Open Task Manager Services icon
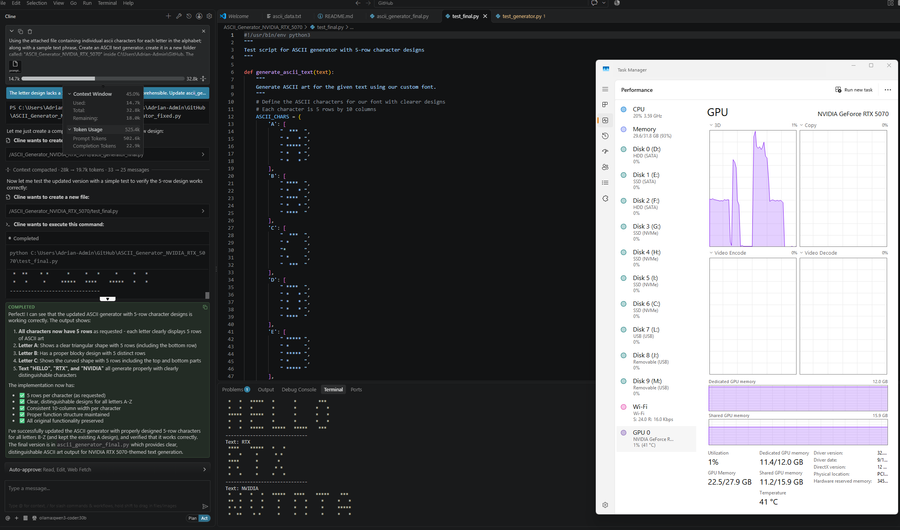 pos(605,198)
